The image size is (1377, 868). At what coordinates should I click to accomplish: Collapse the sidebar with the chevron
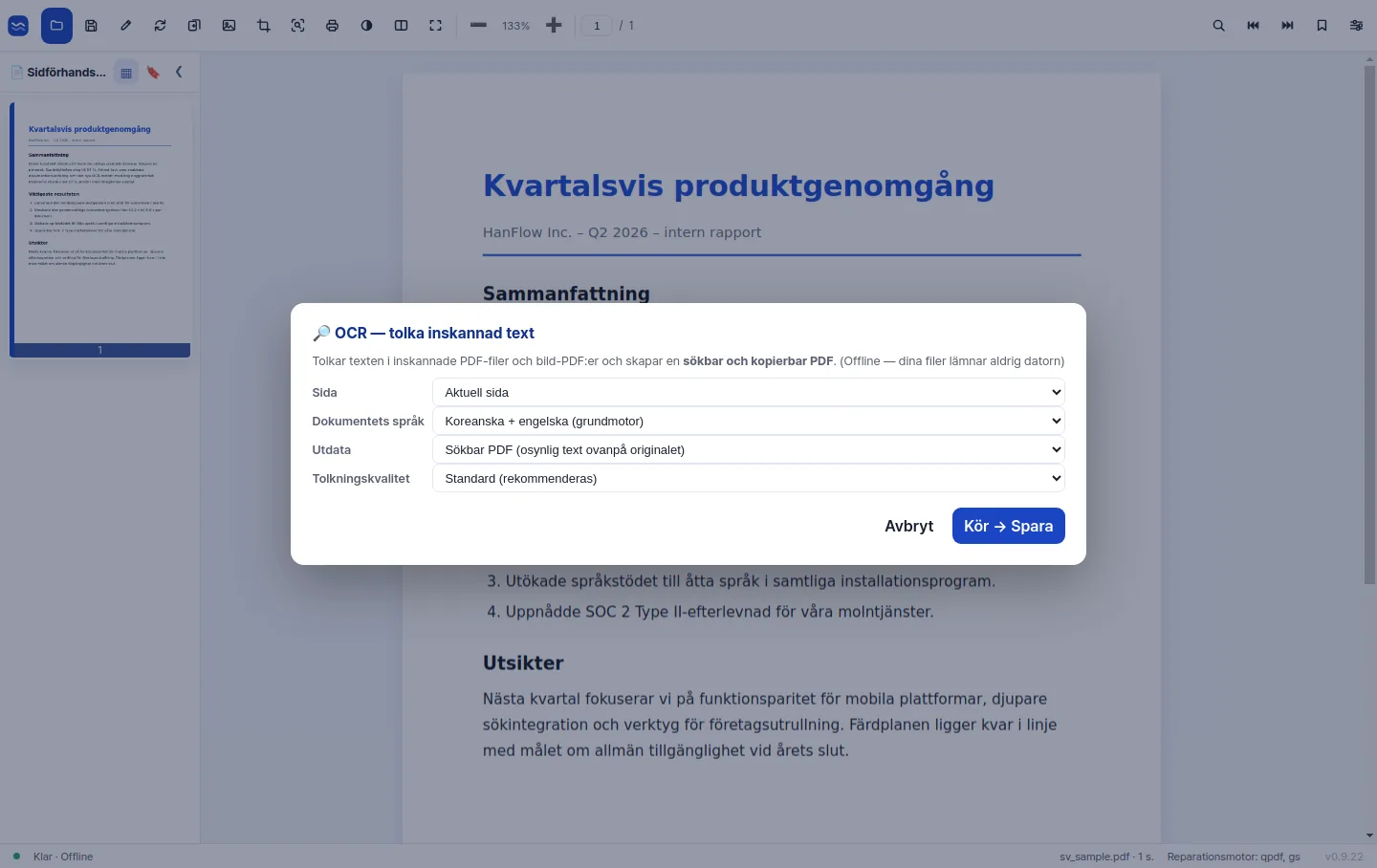point(179,72)
